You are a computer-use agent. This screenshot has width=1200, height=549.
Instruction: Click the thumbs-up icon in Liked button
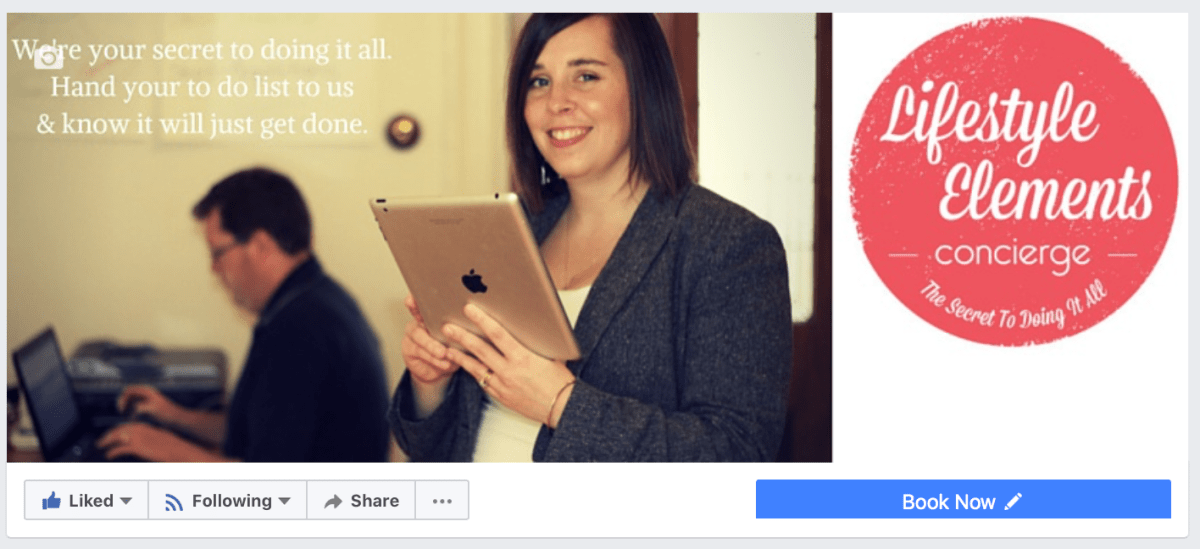coord(51,501)
